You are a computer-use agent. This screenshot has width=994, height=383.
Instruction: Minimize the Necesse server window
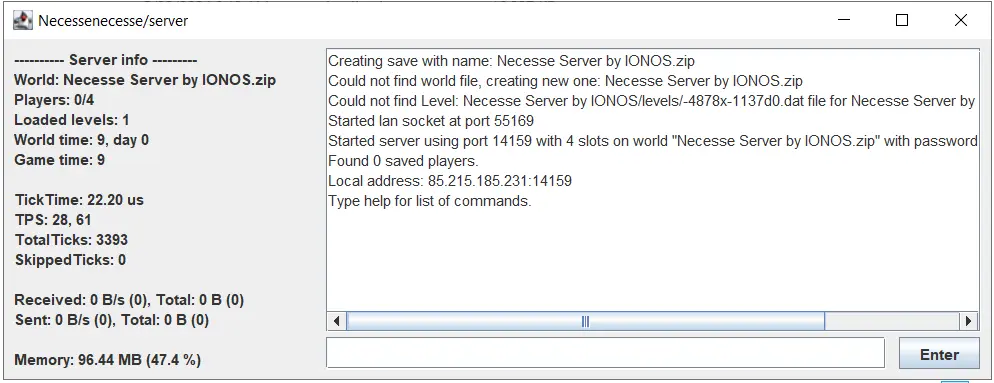(x=843, y=20)
